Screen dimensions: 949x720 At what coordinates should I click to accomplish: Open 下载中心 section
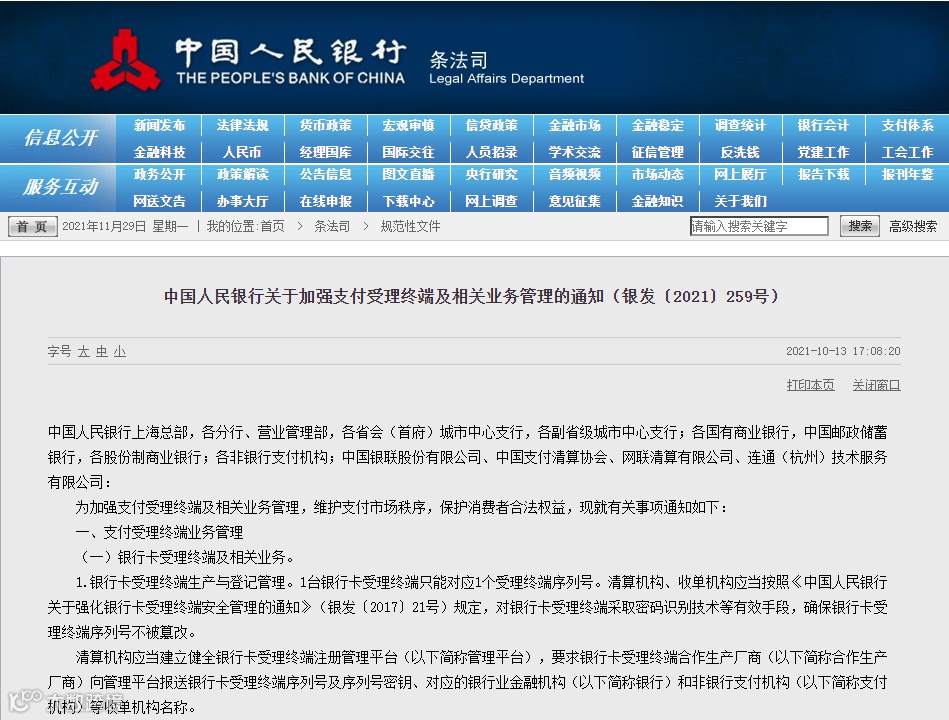click(x=408, y=201)
